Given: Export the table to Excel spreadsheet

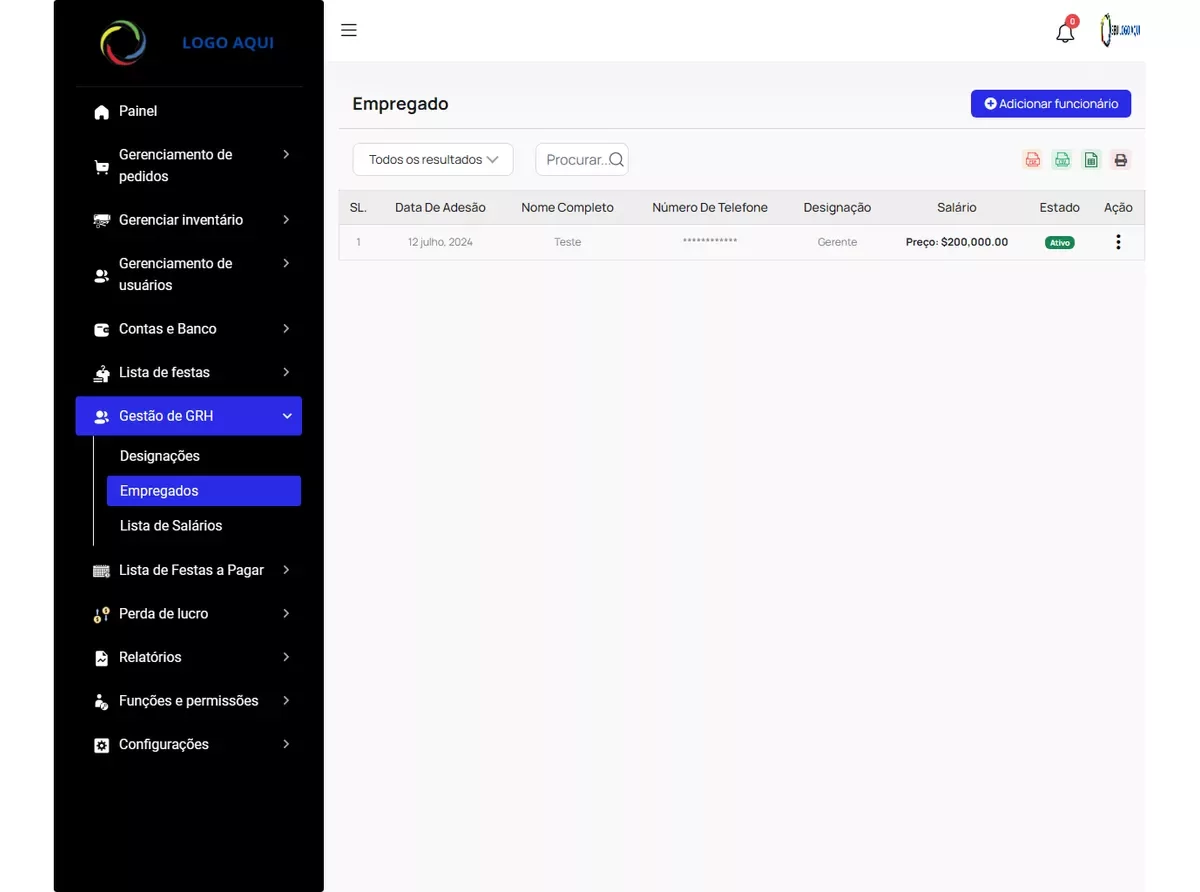Looking at the screenshot, I should point(1091,160).
